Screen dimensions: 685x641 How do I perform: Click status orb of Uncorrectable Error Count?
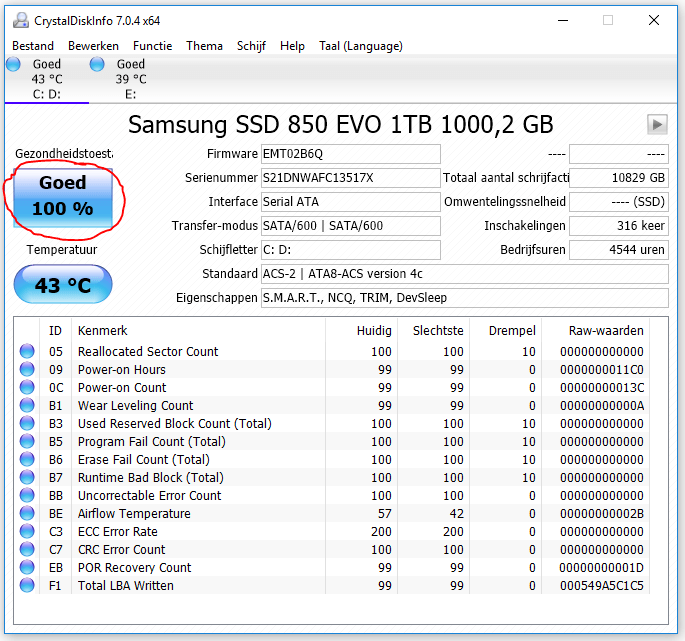(27, 495)
